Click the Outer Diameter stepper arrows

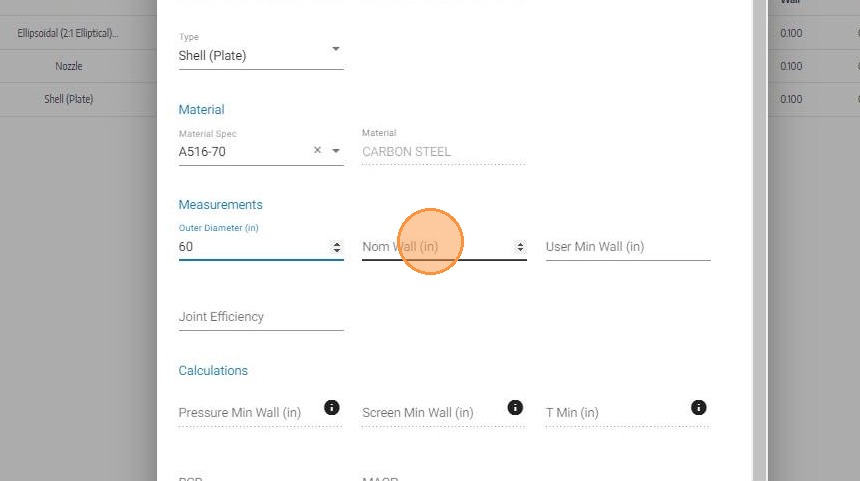(x=337, y=247)
